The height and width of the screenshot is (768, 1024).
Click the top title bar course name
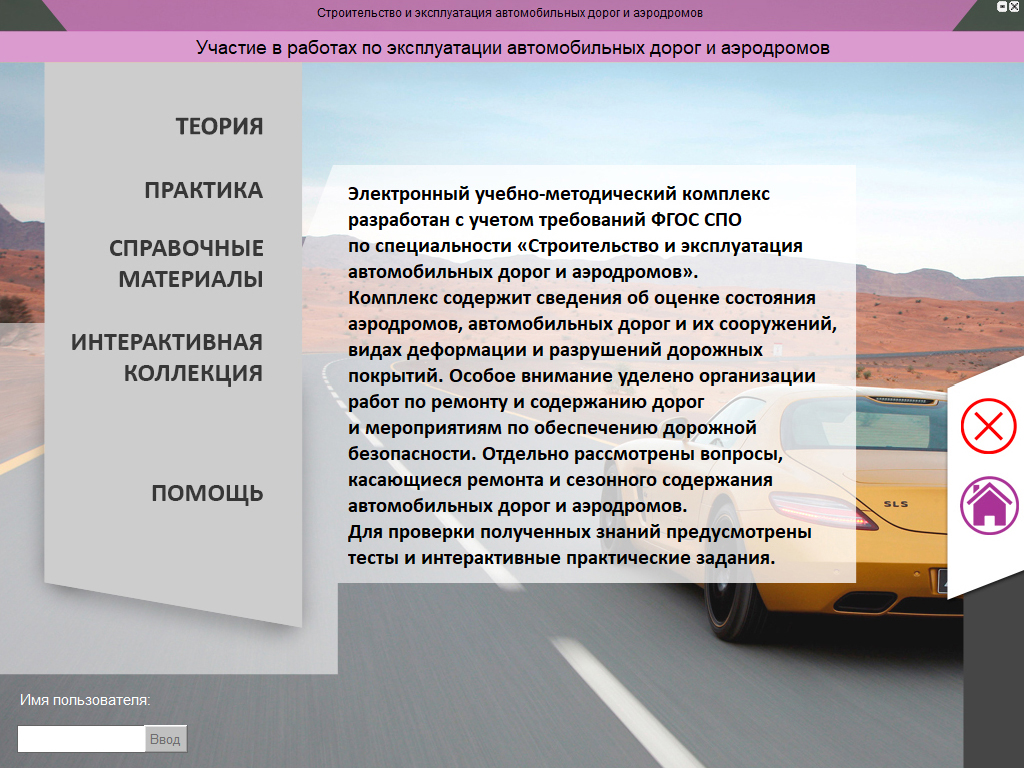tap(509, 14)
